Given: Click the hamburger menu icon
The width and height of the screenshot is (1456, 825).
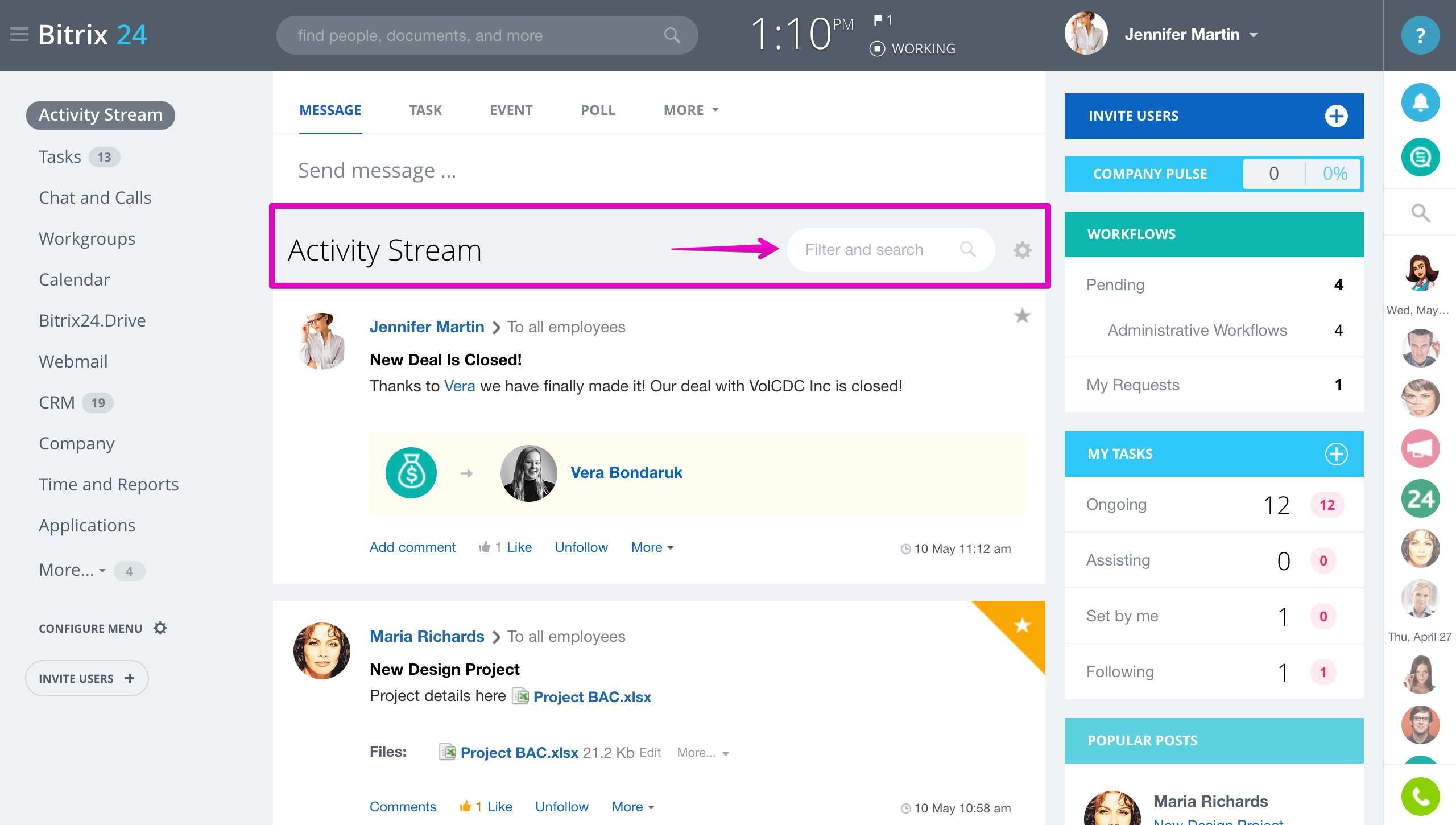Looking at the screenshot, I should tap(19, 35).
